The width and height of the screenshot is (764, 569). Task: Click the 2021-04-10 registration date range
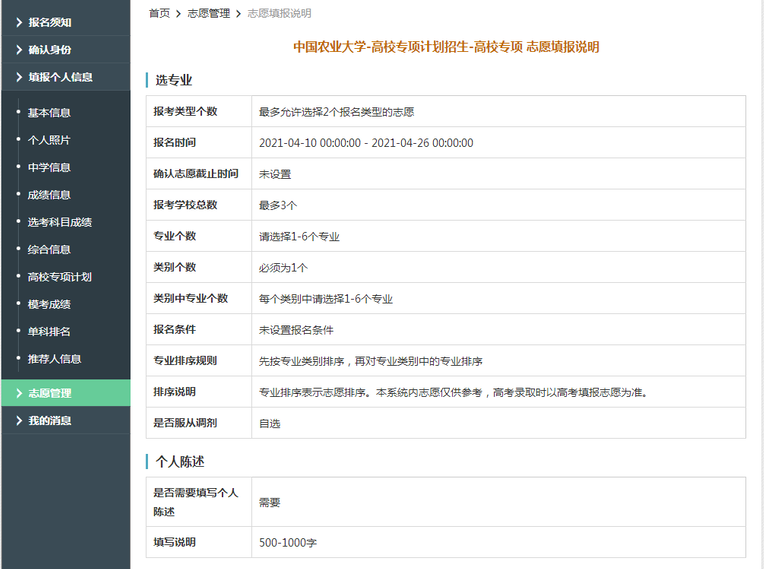(x=366, y=143)
